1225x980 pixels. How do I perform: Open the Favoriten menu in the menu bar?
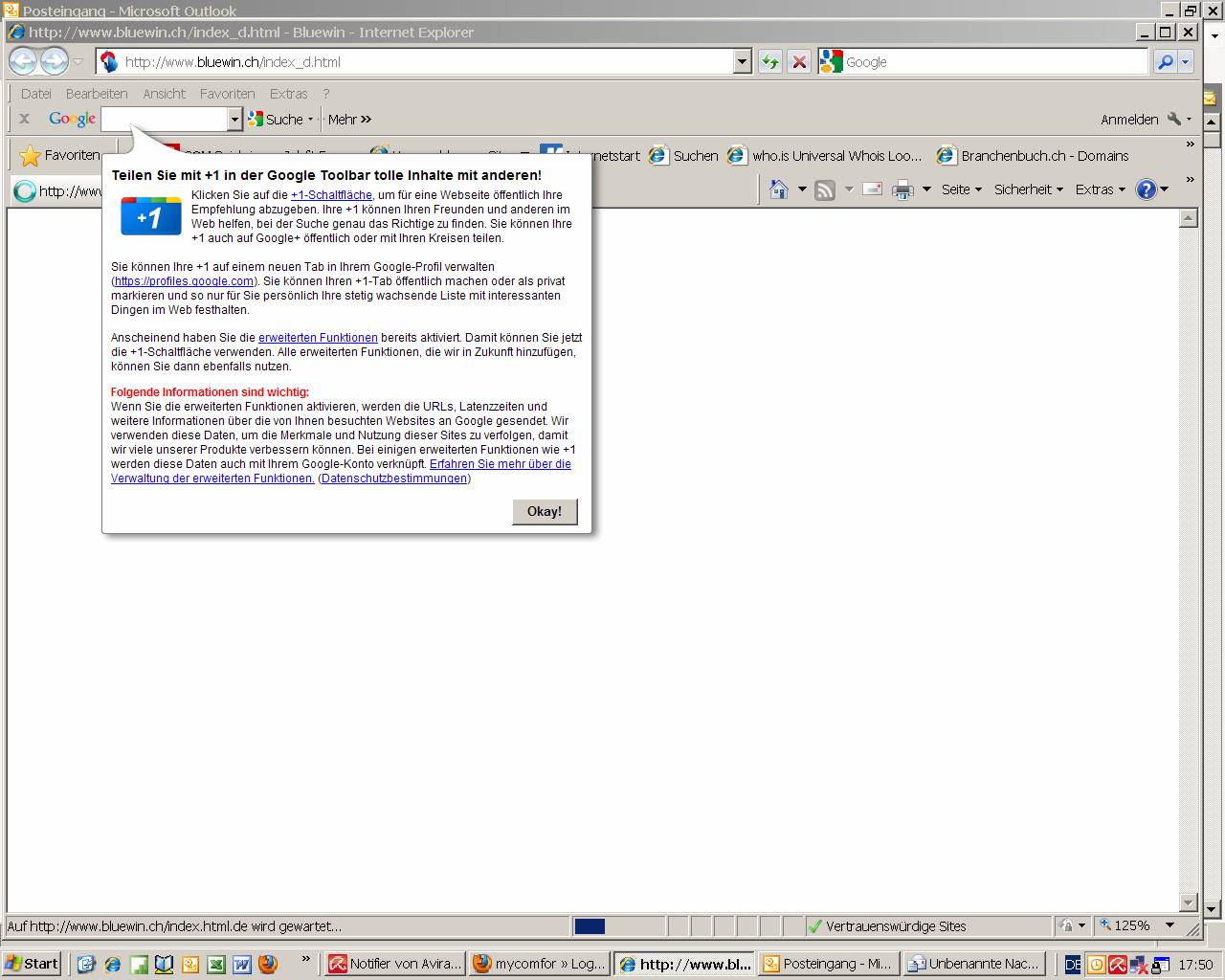[x=227, y=94]
